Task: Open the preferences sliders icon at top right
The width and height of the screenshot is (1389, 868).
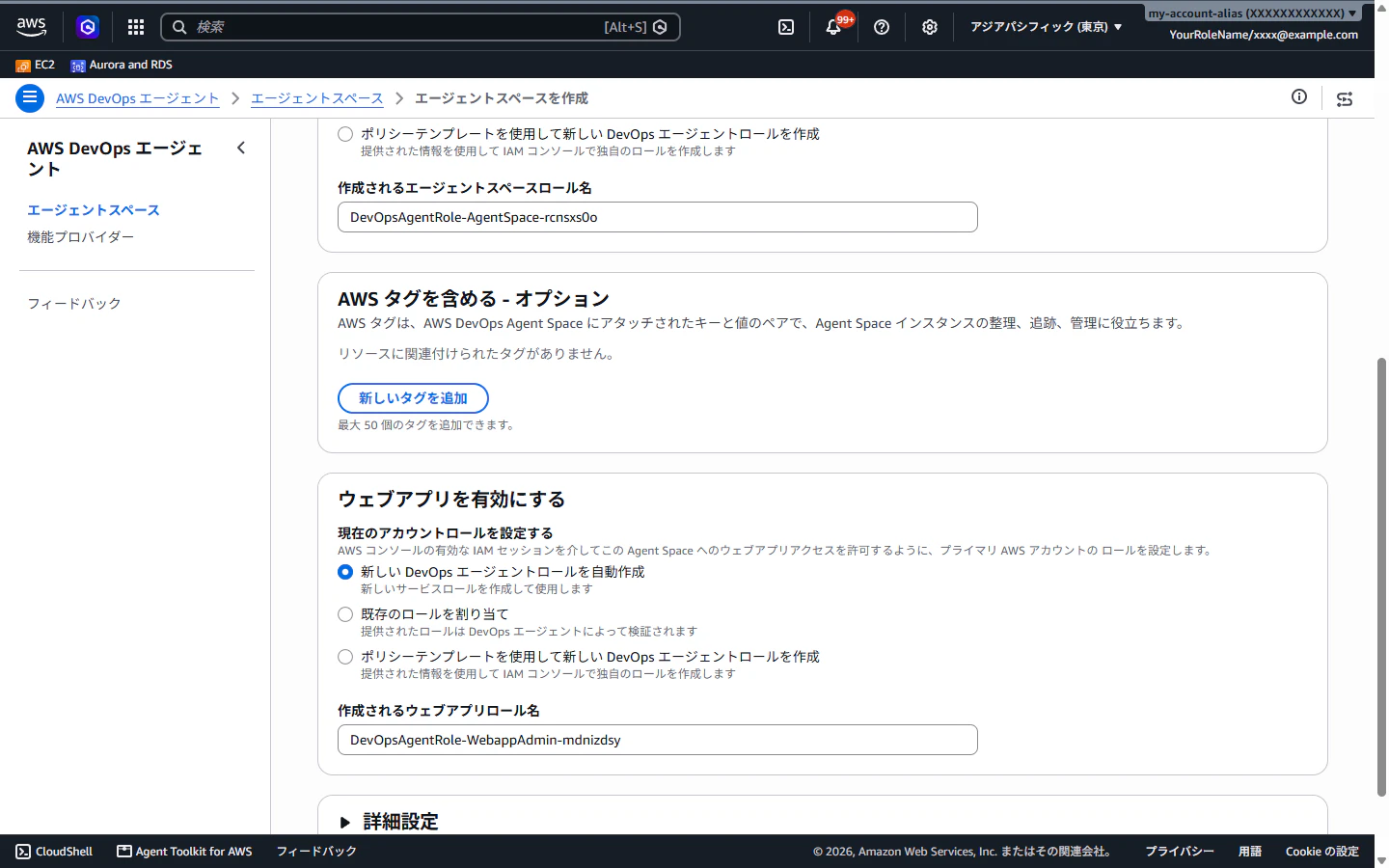Action: (1345, 98)
